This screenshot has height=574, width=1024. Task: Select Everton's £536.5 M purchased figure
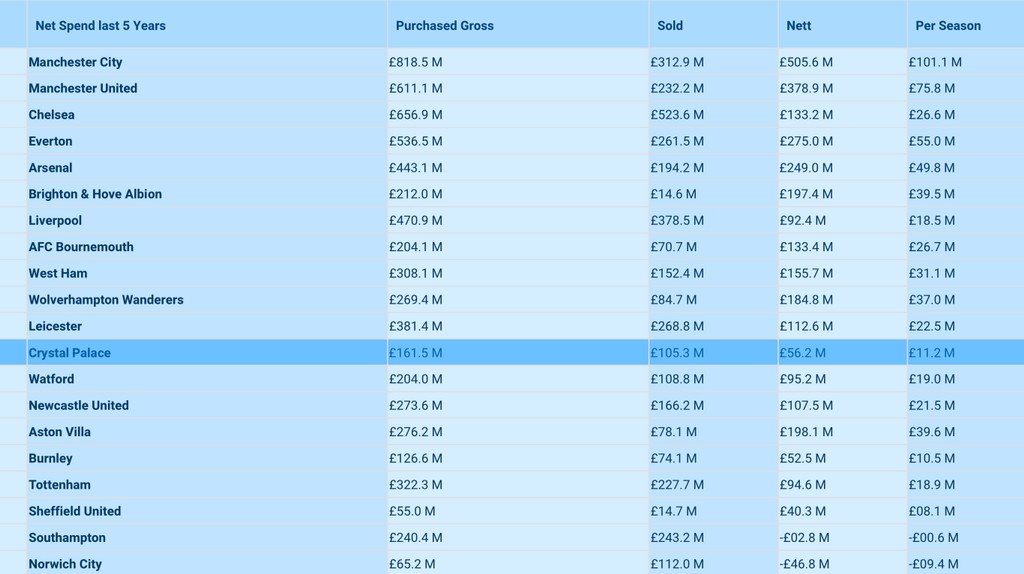(415, 141)
